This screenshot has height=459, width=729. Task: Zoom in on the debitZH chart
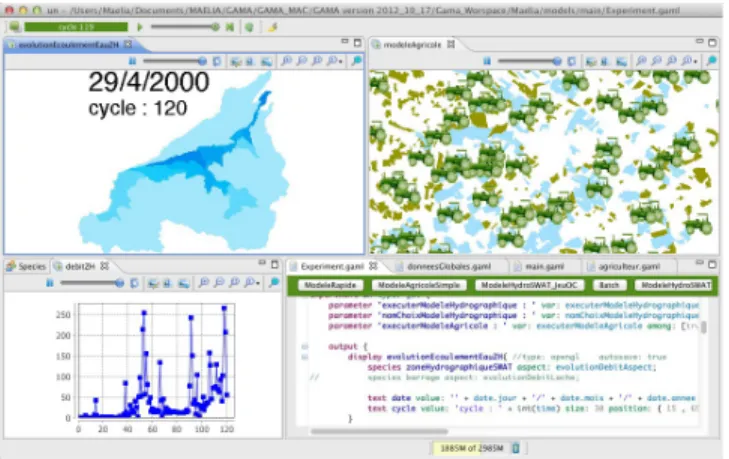coord(204,283)
